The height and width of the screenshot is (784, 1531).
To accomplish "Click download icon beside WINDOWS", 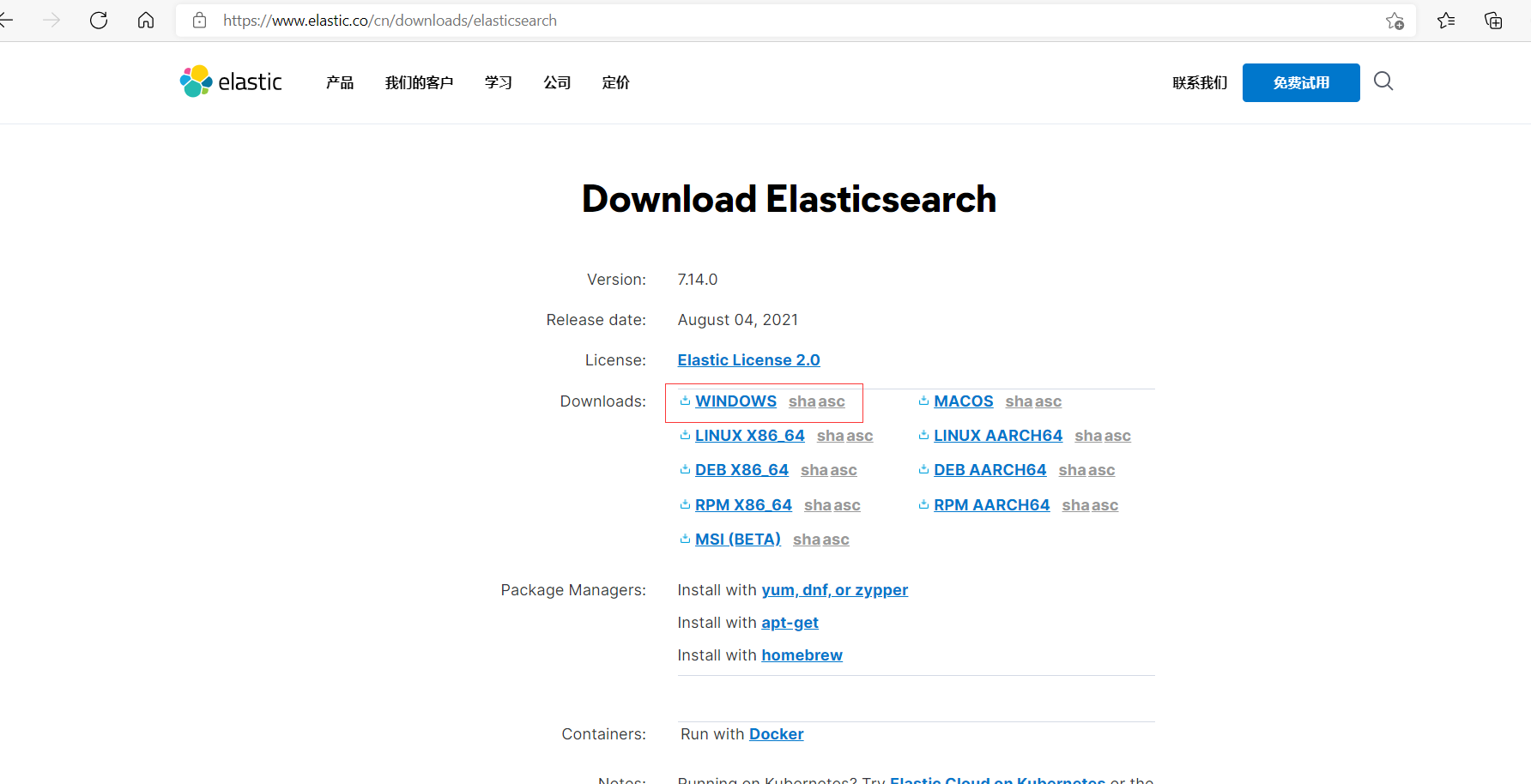I will [x=685, y=401].
